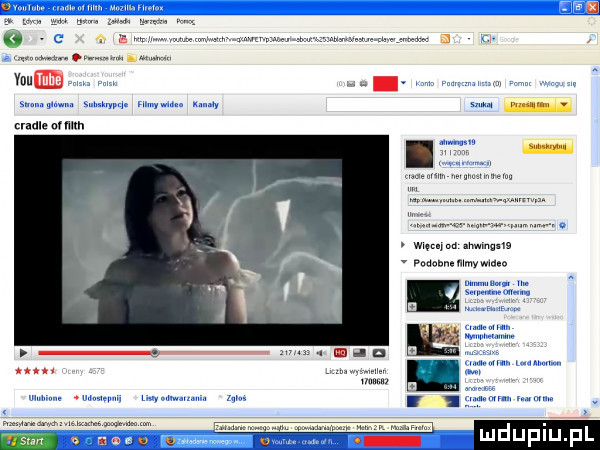Open bookmark star dropdown arrow
This screenshot has height=450, width=600.
point(468,39)
